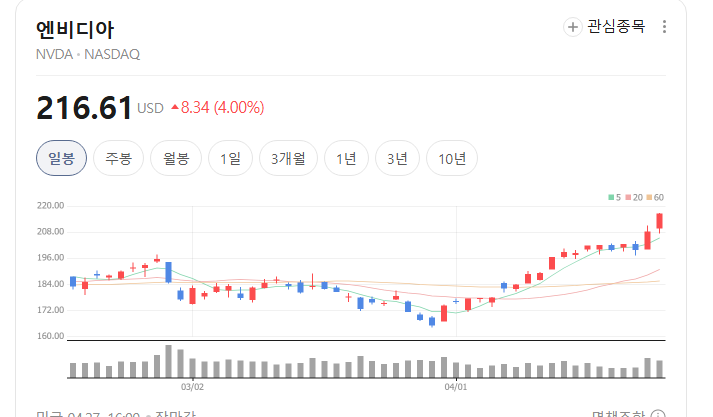Image resolution: width=713 pixels, height=417 pixels.
Task: Add NVIDIA to watchlist with plus icon
Action: point(572,27)
